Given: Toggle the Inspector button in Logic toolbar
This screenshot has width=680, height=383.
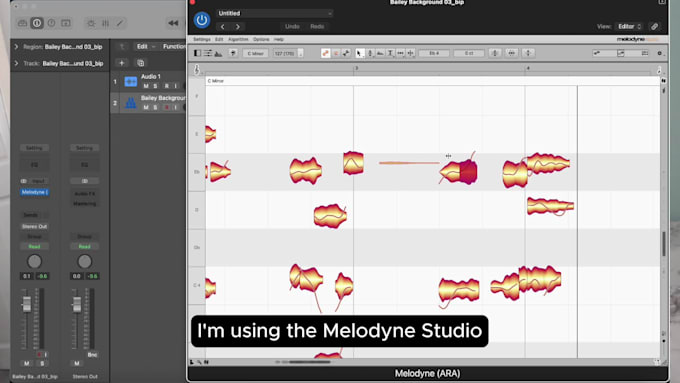Looking at the screenshot, I should click(37, 23).
